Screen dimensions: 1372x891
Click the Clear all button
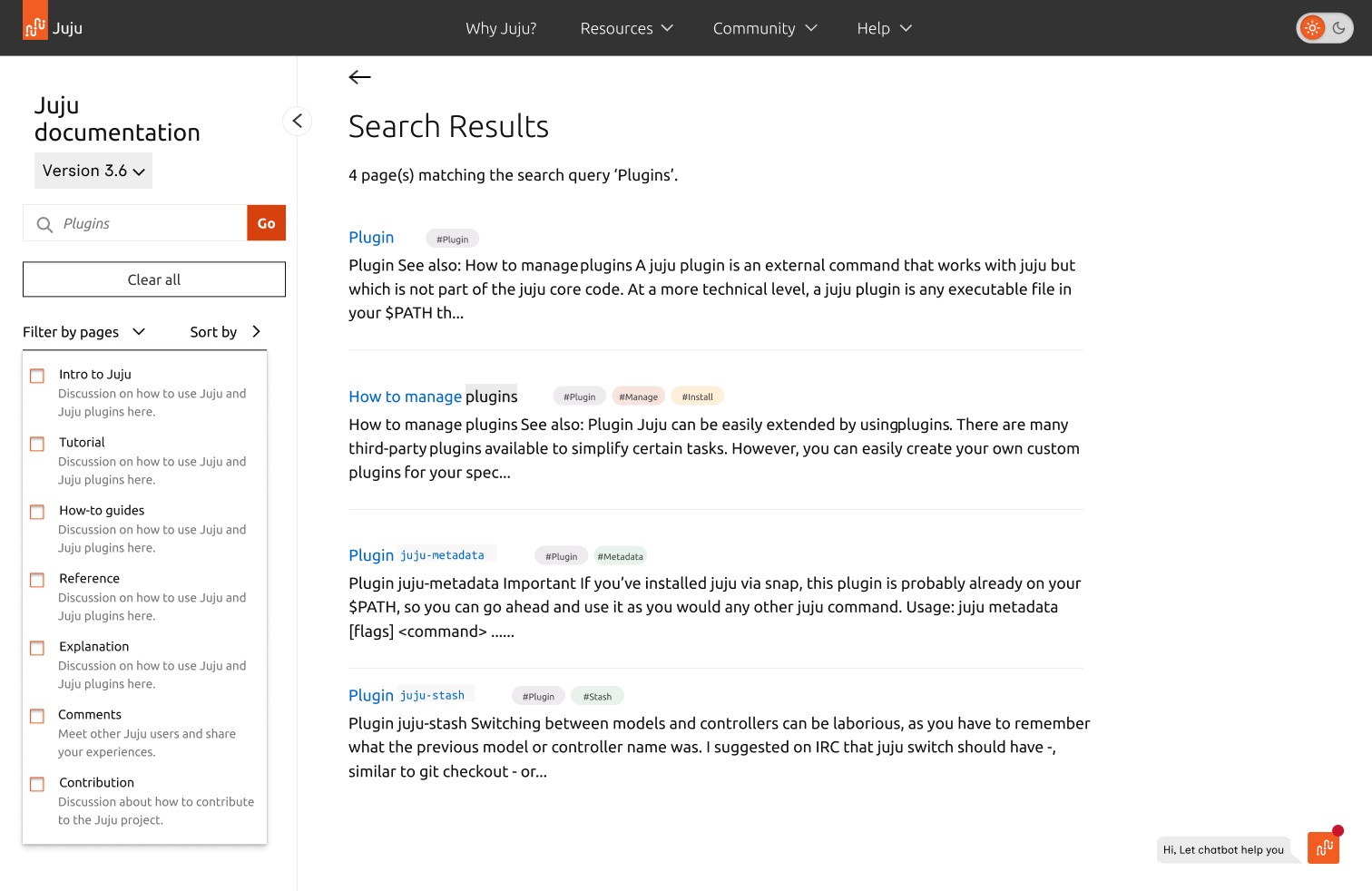(x=154, y=279)
